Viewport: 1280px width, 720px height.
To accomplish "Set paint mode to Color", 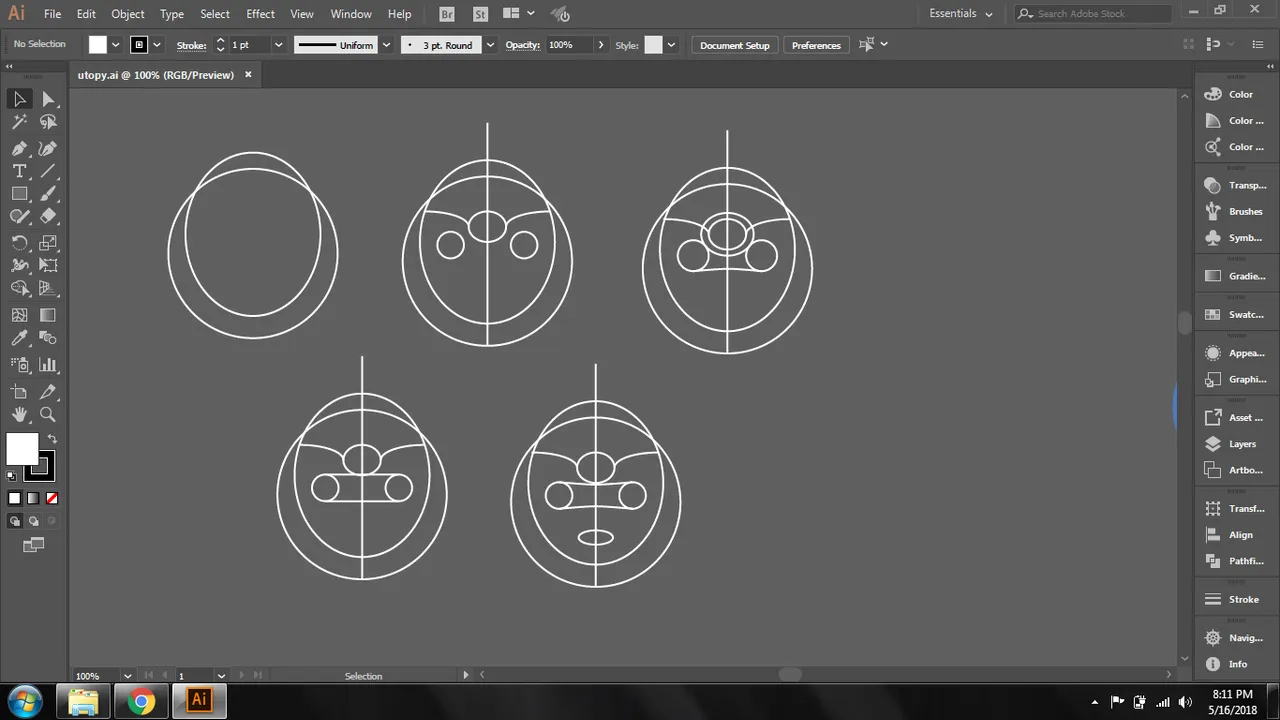I will (14, 498).
